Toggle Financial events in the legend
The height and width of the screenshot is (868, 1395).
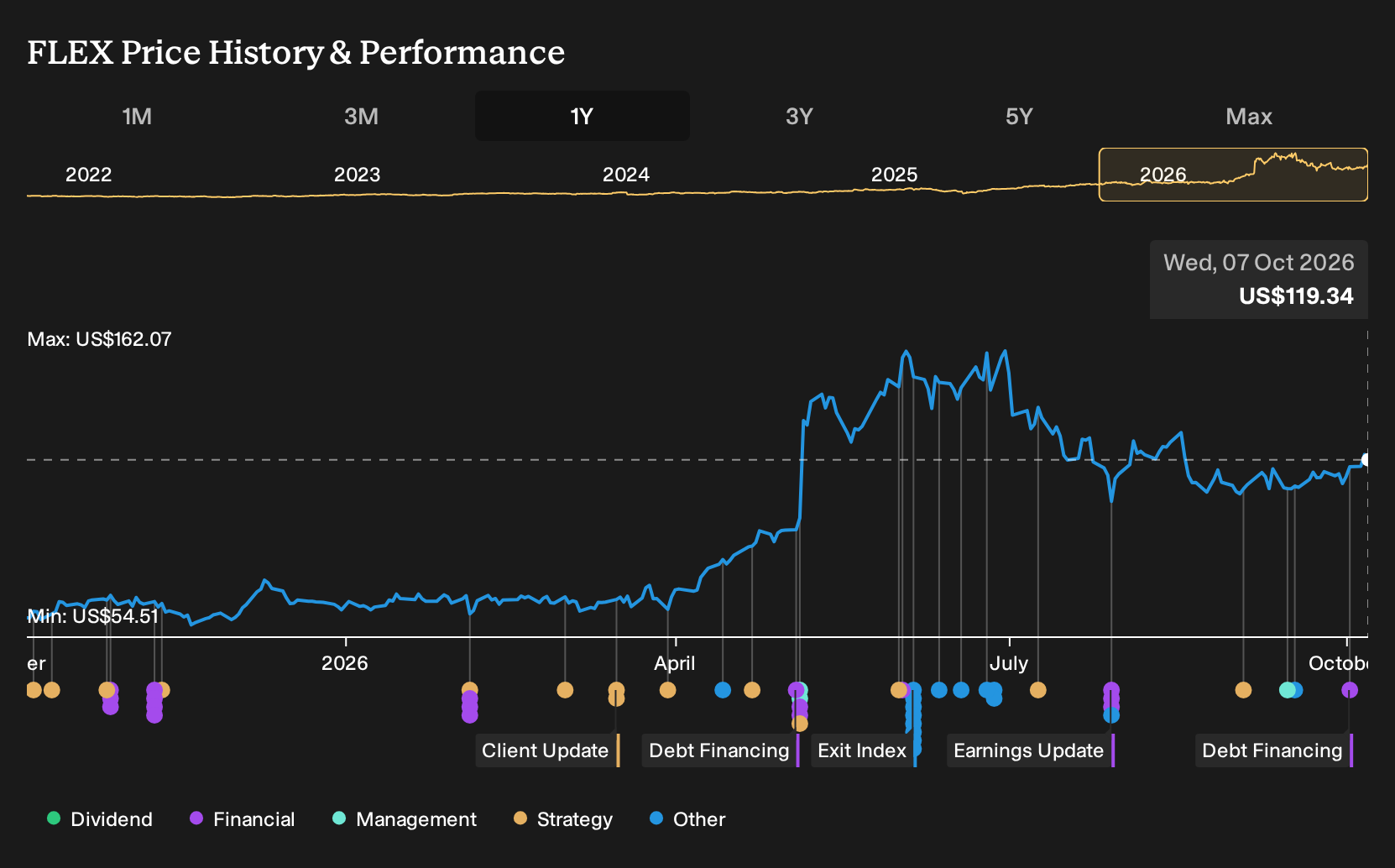point(243,819)
